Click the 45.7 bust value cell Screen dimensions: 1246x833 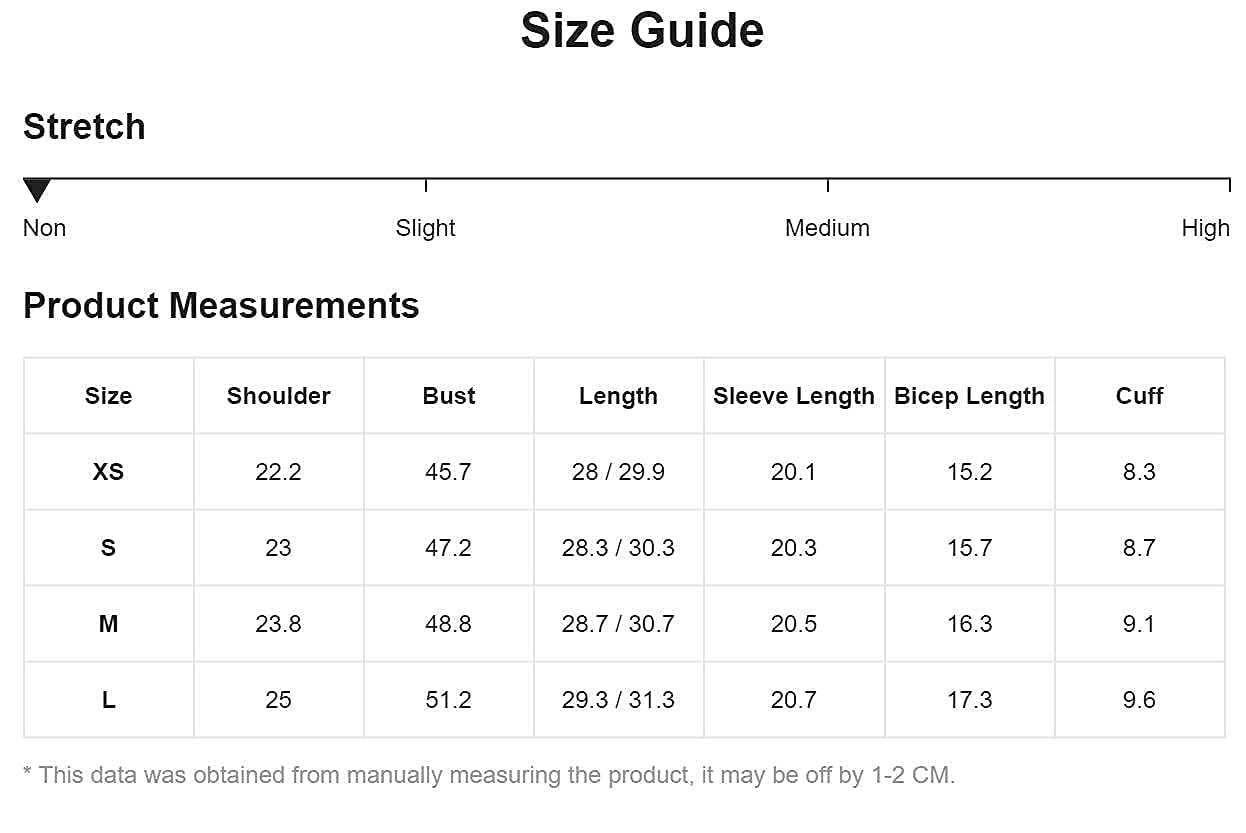coord(448,472)
